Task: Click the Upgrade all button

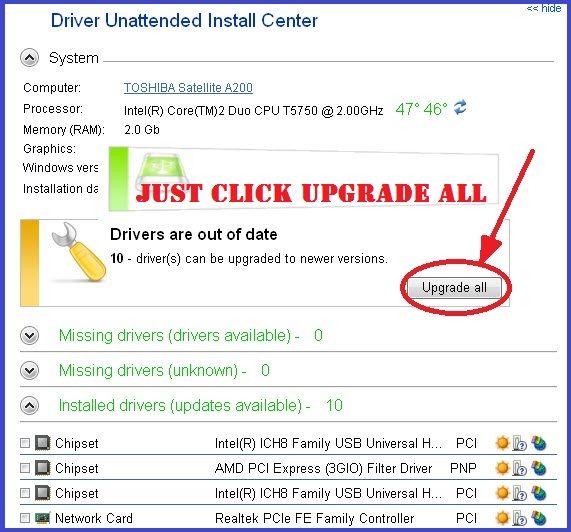Action: [x=454, y=288]
